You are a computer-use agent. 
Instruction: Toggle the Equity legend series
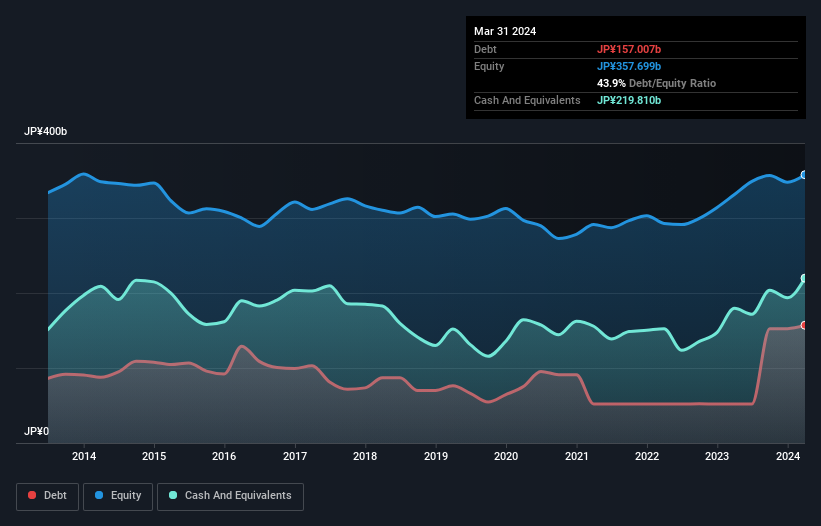[x=118, y=496]
